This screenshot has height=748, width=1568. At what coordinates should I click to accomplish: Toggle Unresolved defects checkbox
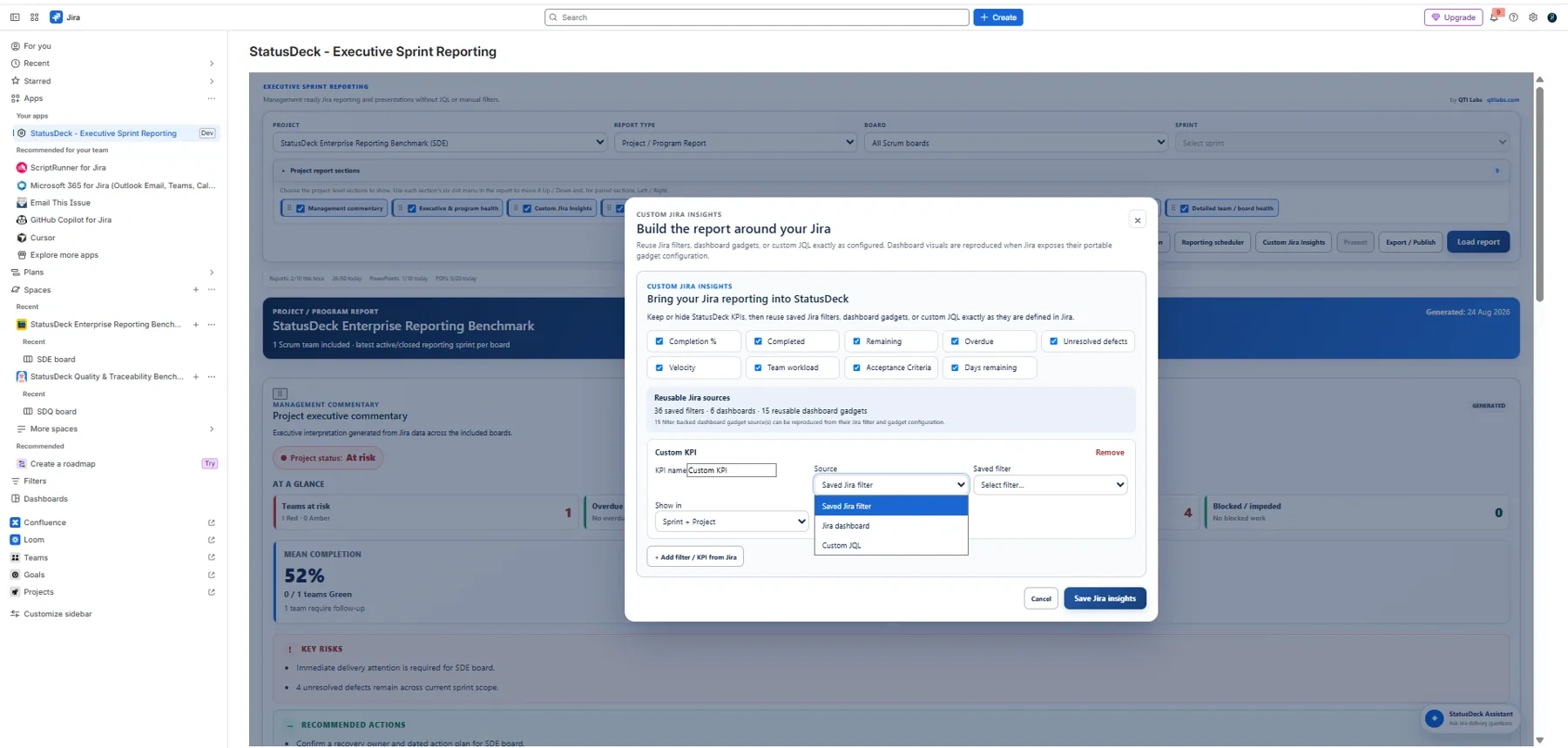tap(1054, 341)
